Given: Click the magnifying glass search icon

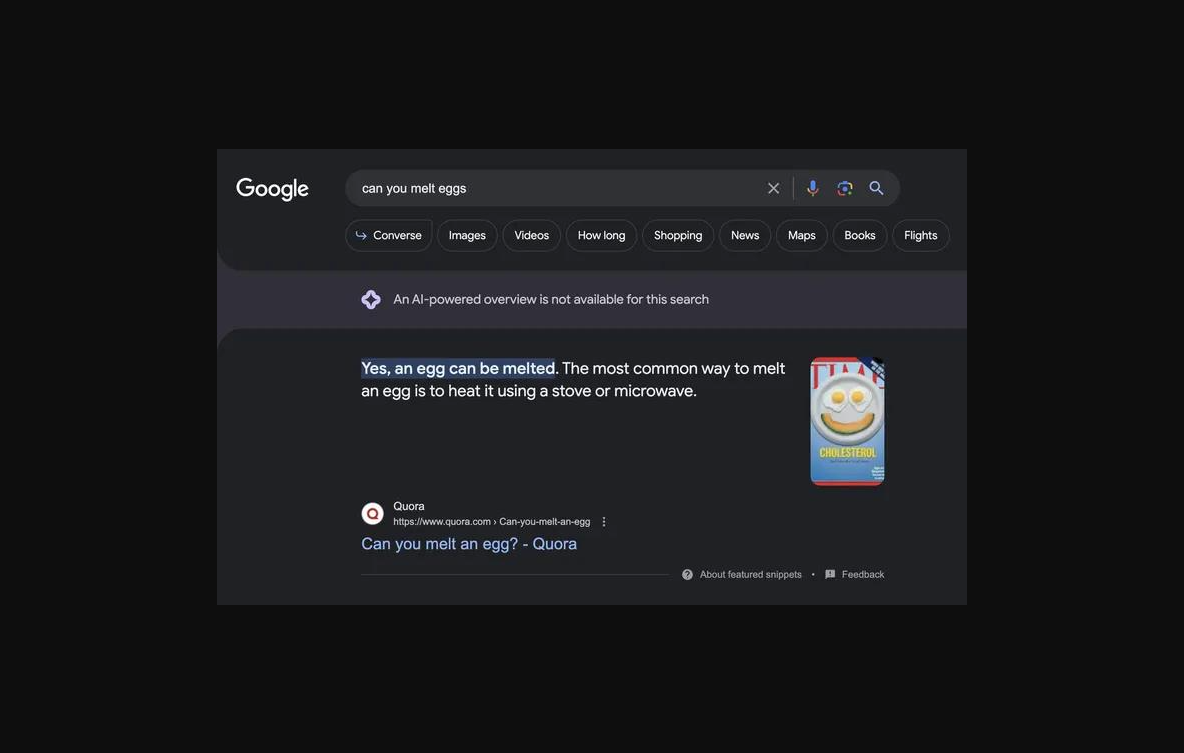Looking at the screenshot, I should click(876, 188).
